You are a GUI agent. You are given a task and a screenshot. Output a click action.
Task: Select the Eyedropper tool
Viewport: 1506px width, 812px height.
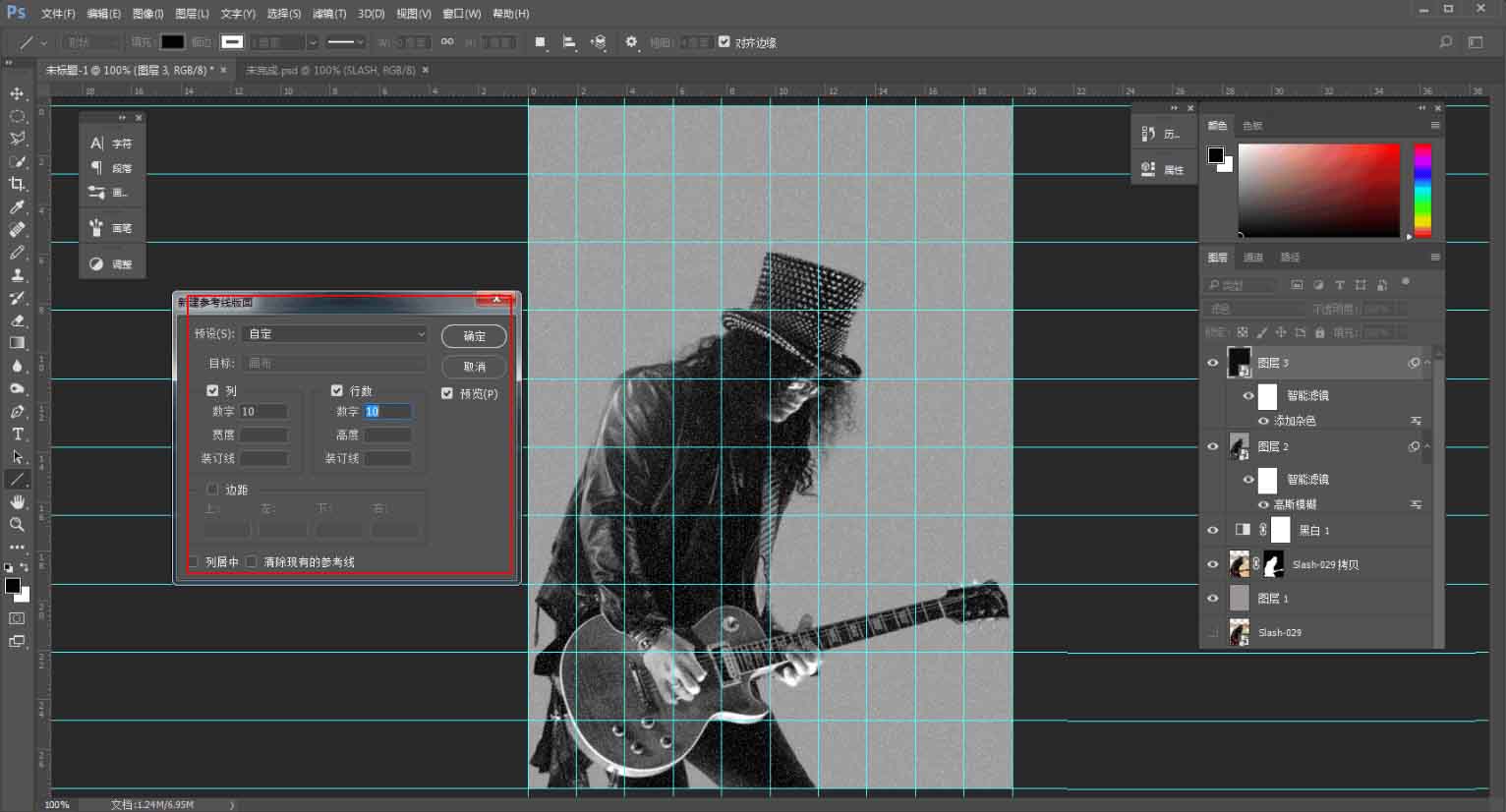coord(17,206)
